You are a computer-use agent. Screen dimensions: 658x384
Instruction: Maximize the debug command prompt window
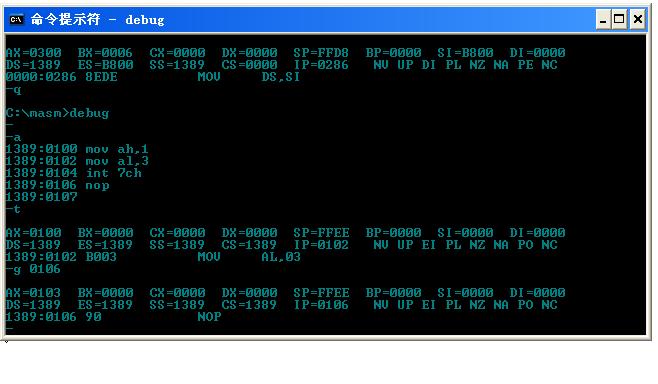click(619, 19)
